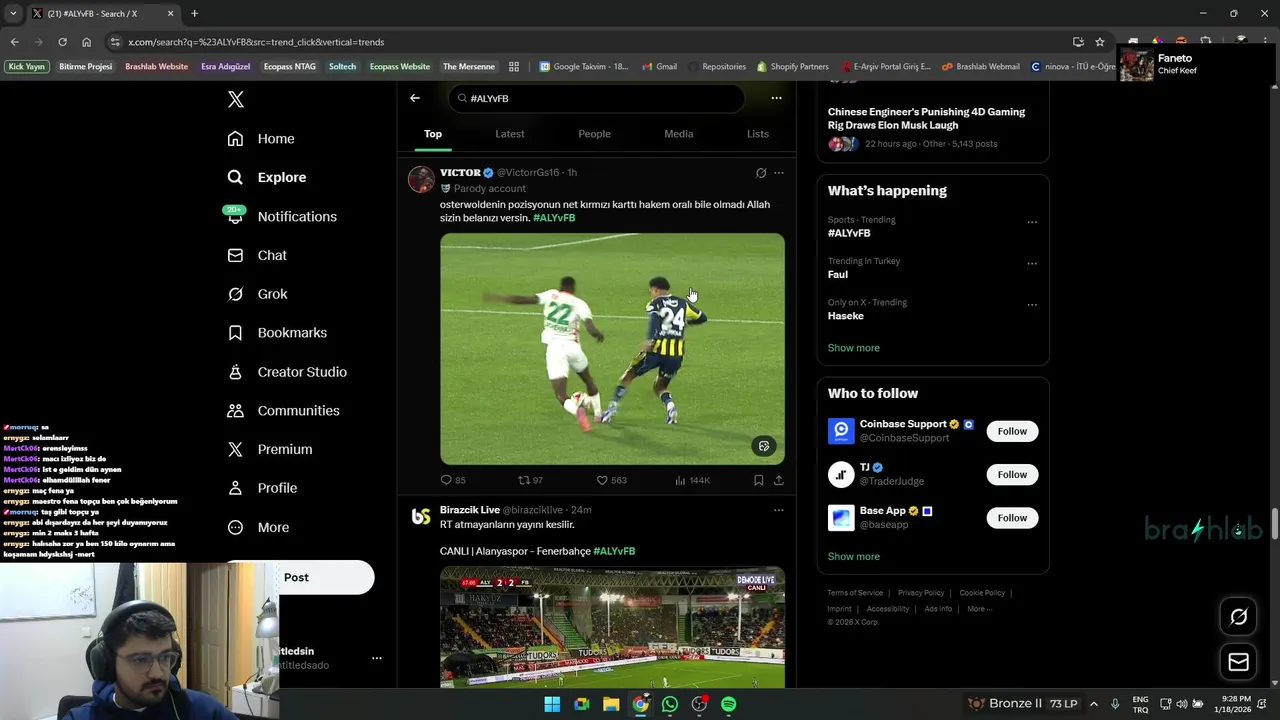
Task: Reply to VICTOR's post (85 replies)
Action: [x=453, y=480]
